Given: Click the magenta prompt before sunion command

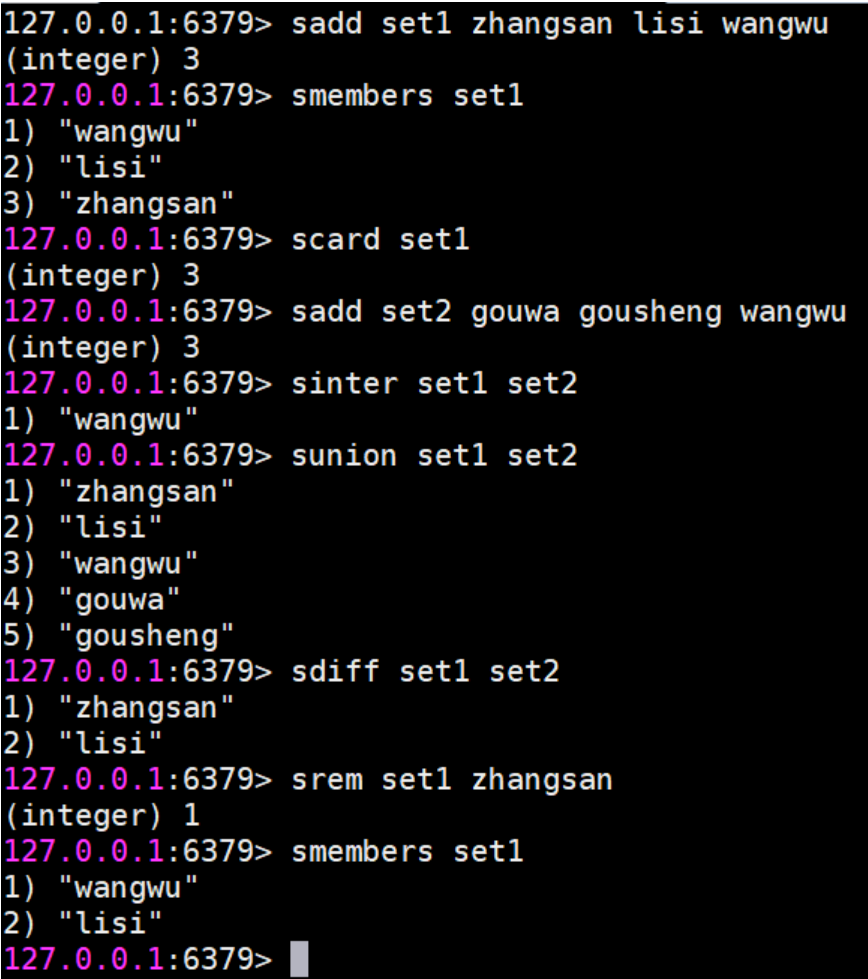Looking at the screenshot, I should 138,456.
